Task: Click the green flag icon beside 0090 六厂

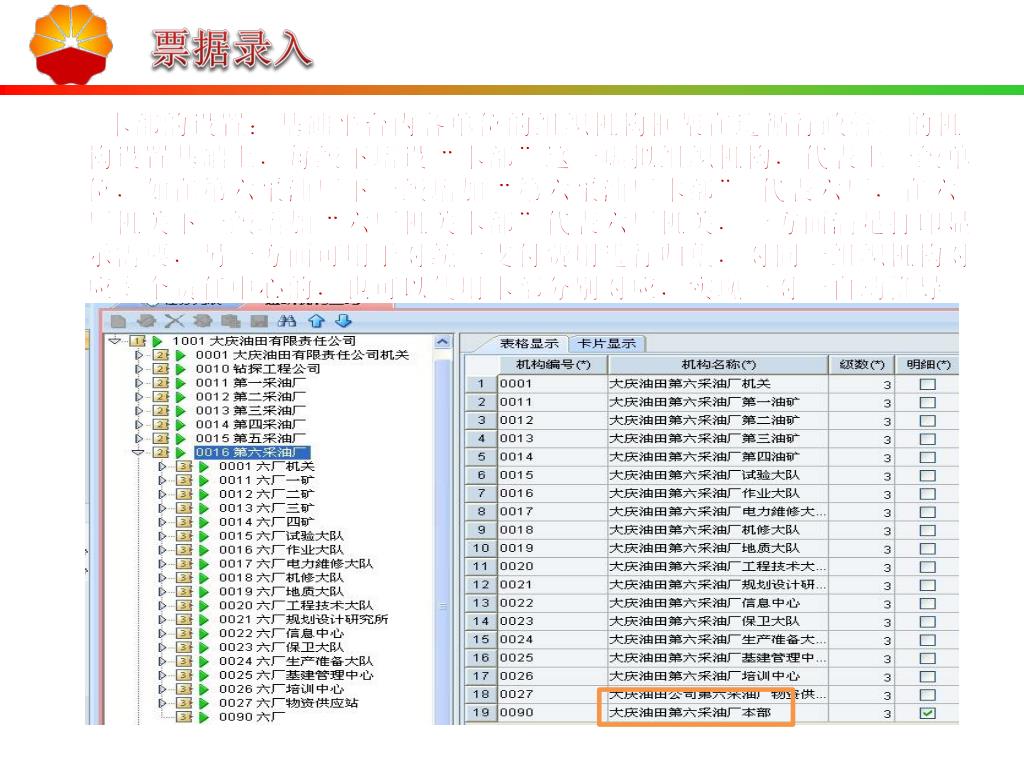Action: (x=204, y=717)
